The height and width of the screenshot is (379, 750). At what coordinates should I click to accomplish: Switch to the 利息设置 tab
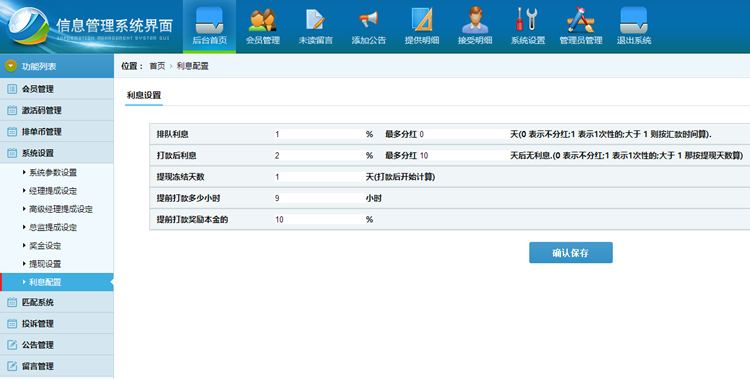pyautogui.click(x=143, y=95)
